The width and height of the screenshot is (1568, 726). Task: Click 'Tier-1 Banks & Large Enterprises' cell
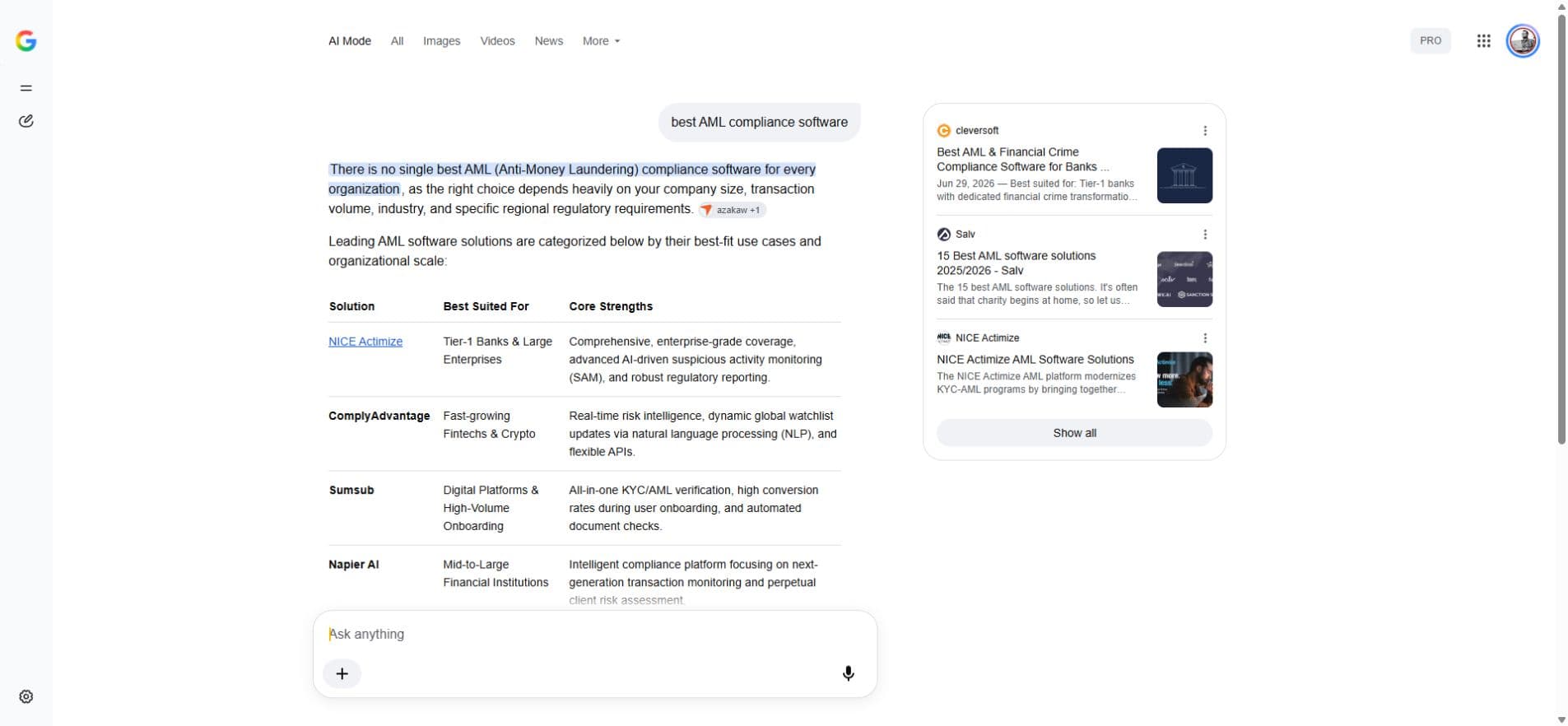click(x=497, y=351)
